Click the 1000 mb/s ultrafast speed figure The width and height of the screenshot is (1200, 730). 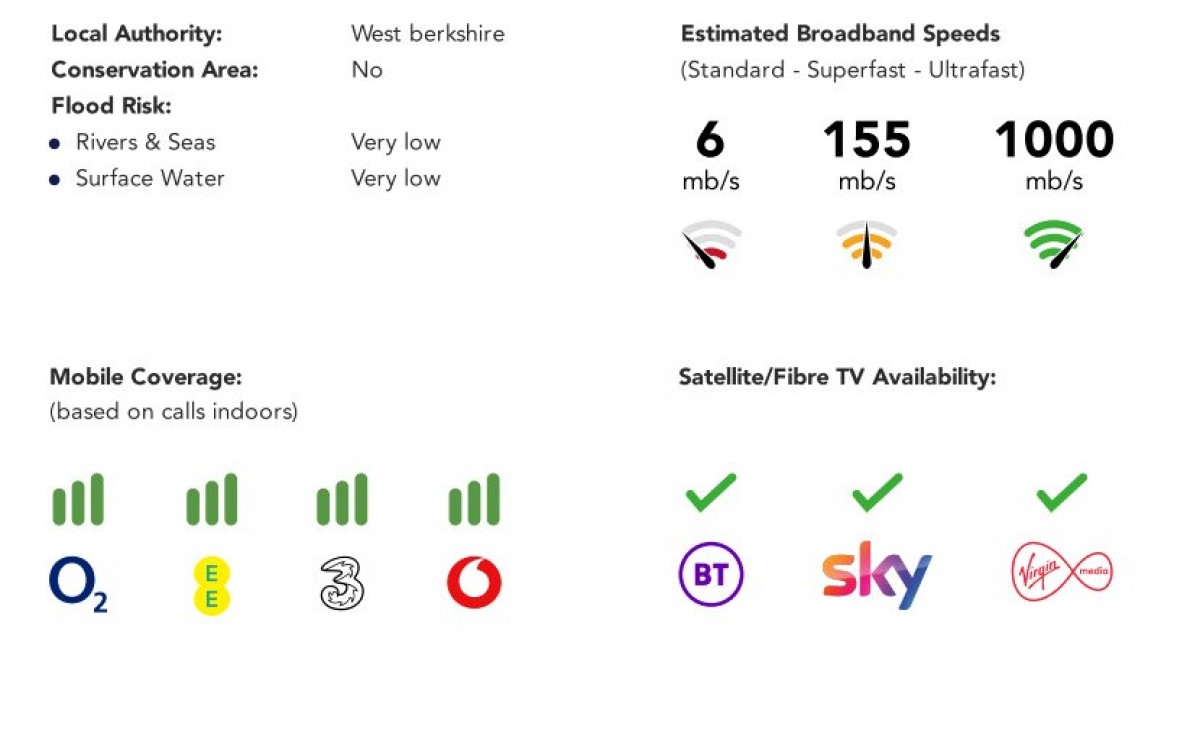pyautogui.click(x=1053, y=141)
